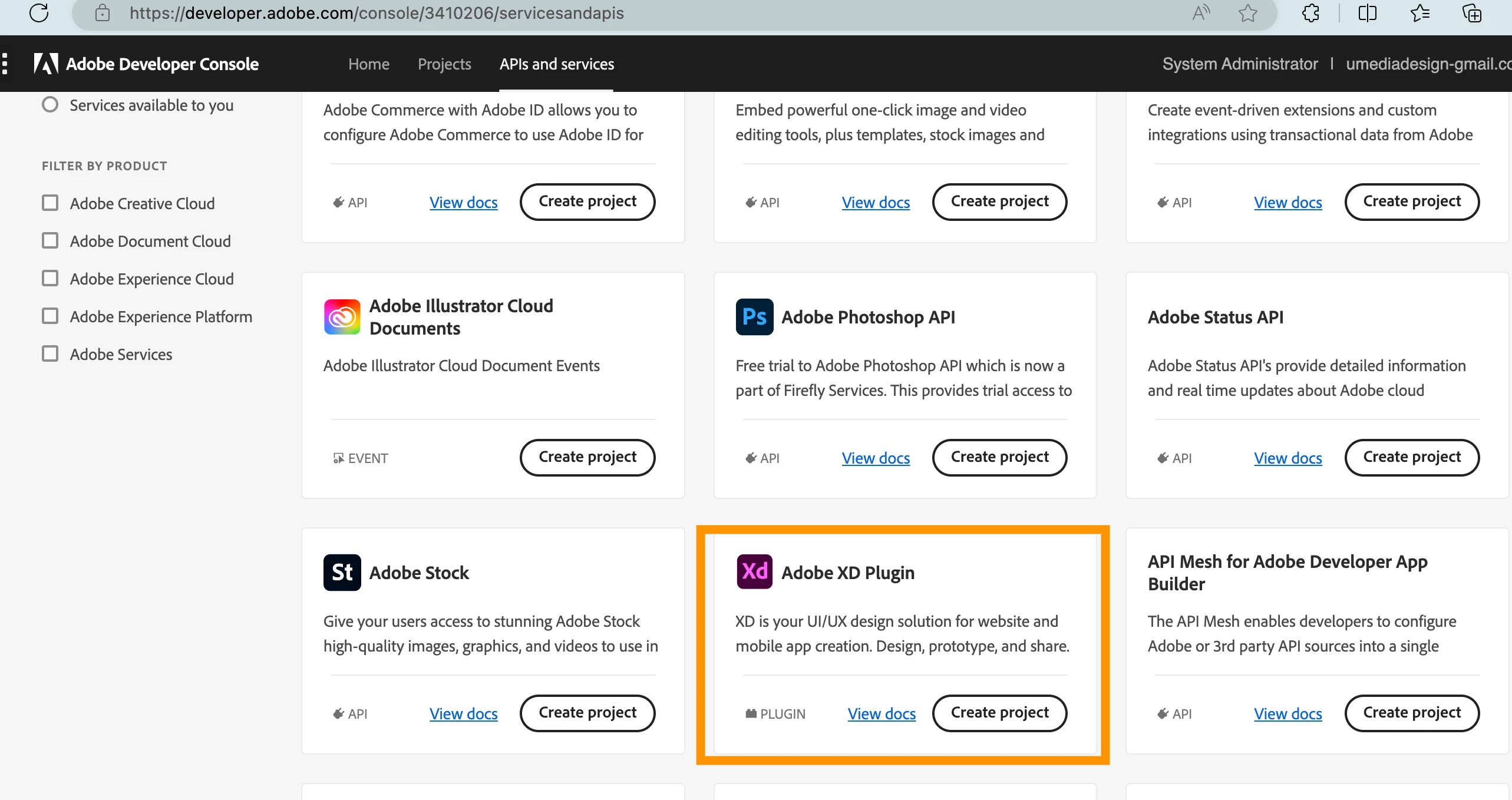Go to the Home tab
The height and width of the screenshot is (800, 1512).
[x=368, y=64]
